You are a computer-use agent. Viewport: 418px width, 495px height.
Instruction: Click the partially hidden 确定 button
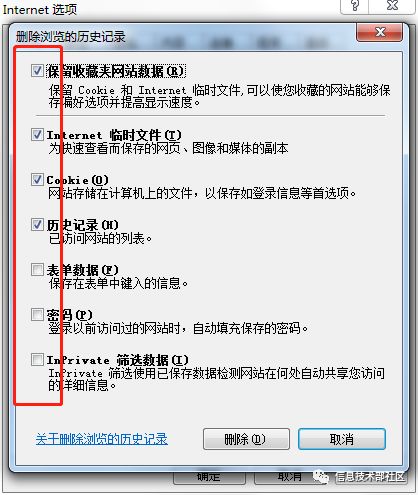209,477
